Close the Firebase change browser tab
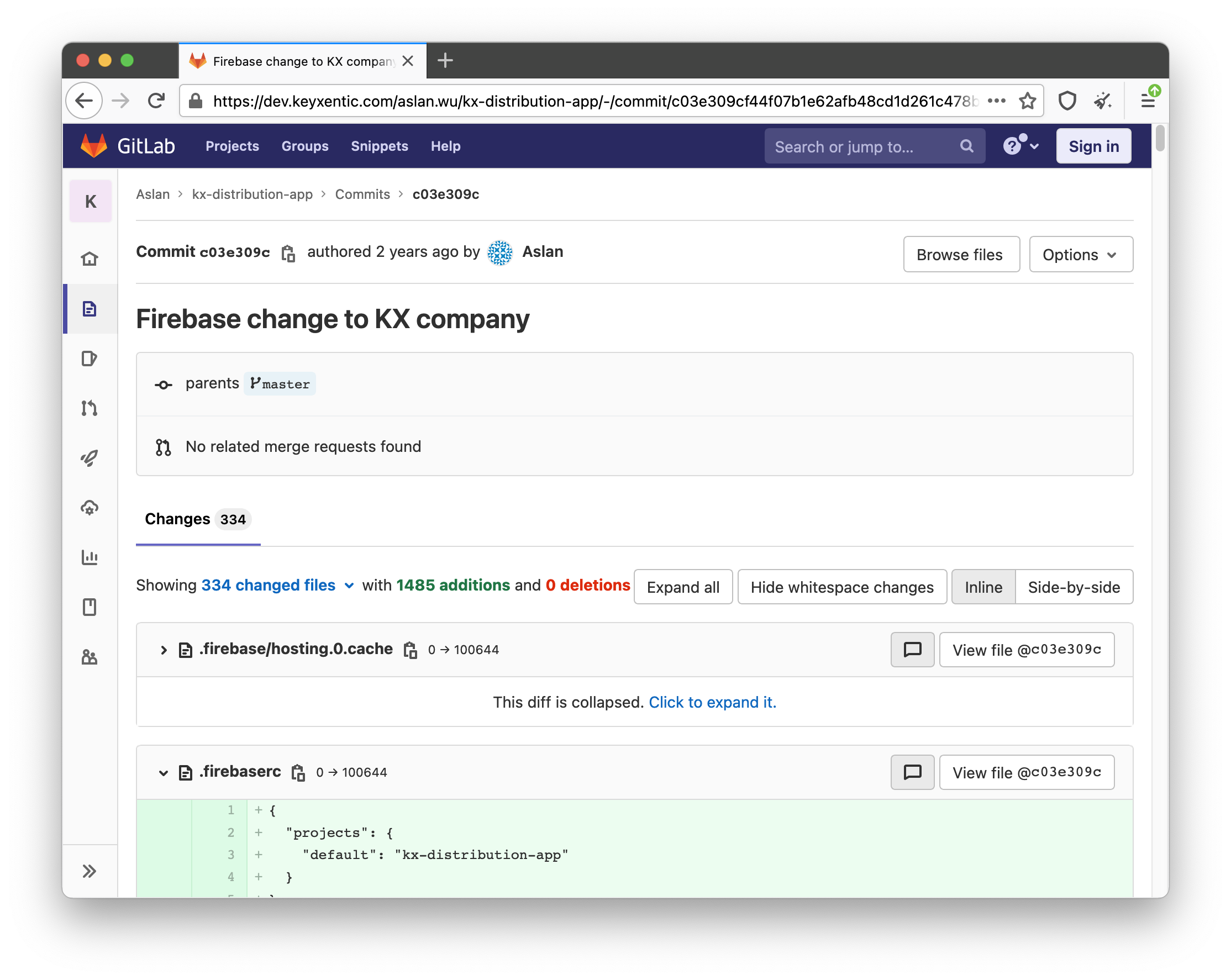The image size is (1231, 980). 408,61
